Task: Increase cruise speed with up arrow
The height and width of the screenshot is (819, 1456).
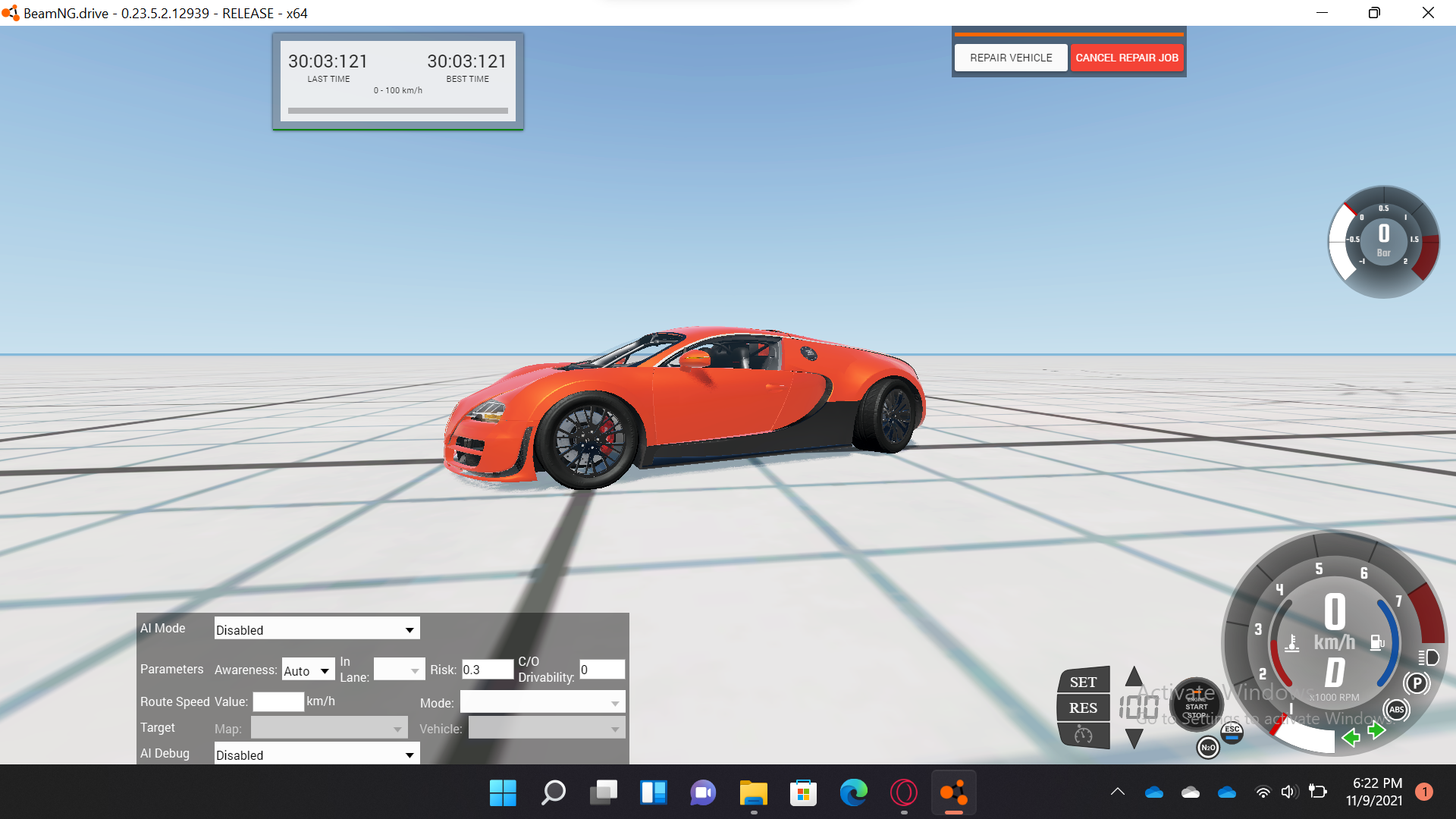Action: click(1134, 676)
